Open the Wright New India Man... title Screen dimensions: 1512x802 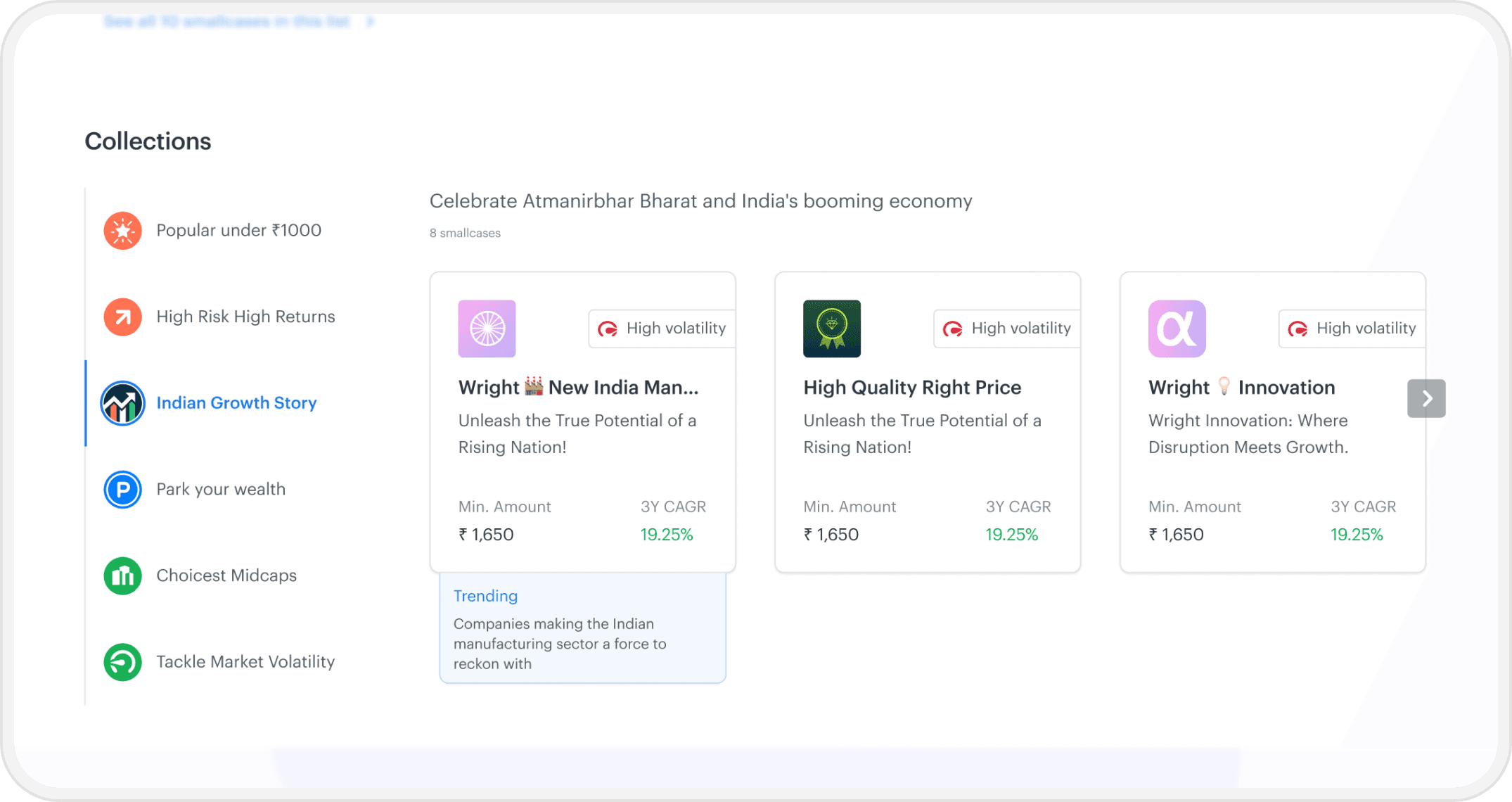tap(578, 388)
